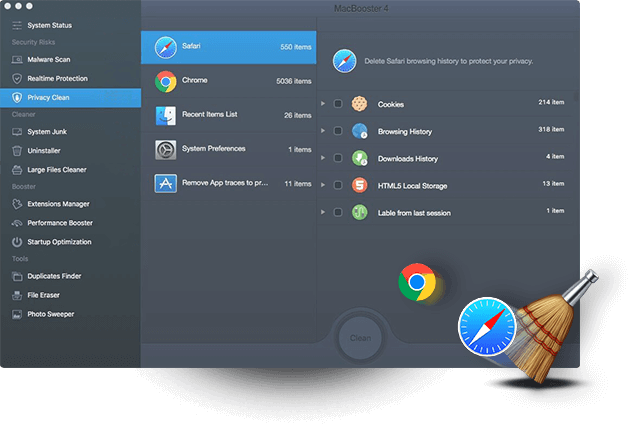Viewport: 629px width, 431px height.
Task: Click the System Junk label
Action: click(x=47, y=132)
